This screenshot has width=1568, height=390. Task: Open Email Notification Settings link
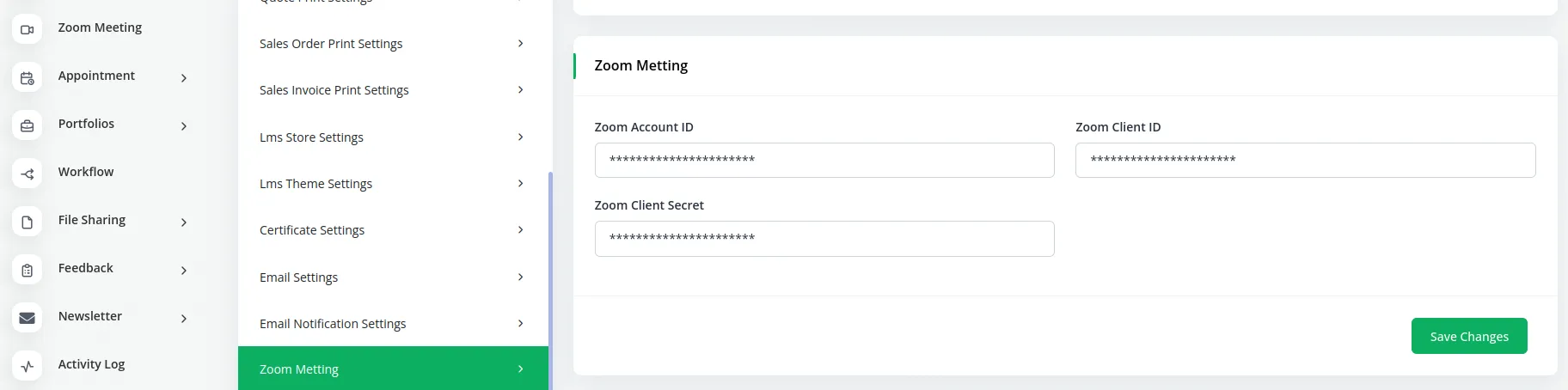click(333, 324)
